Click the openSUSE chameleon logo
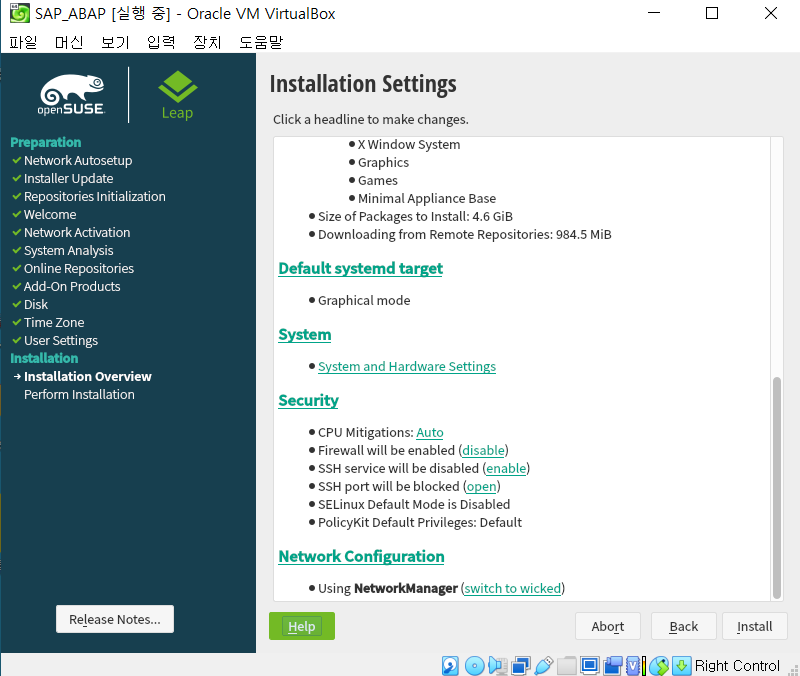 pyautogui.click(x=71, y=94)
